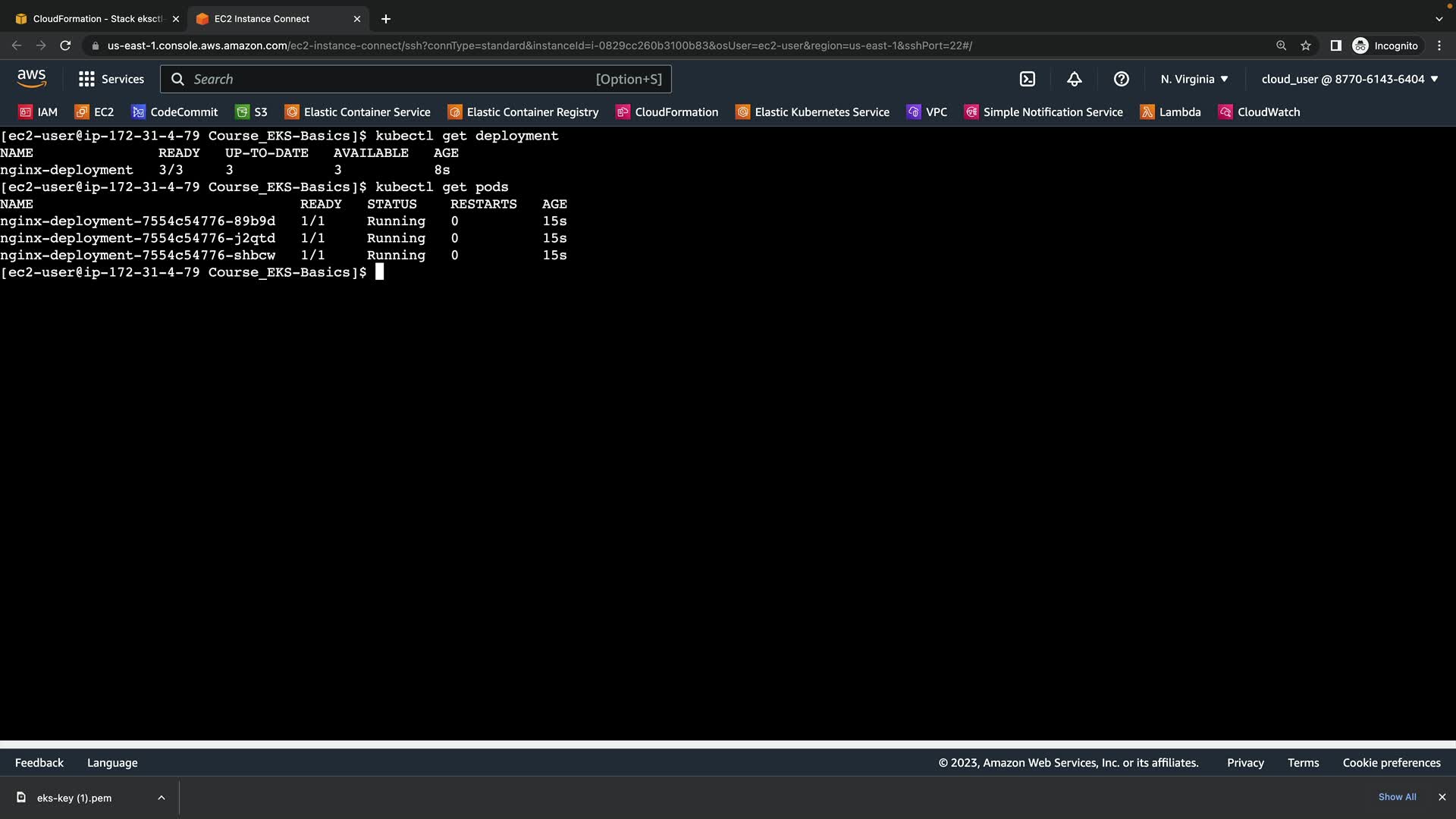Click the AWS logo home icon
1456x819 pixels.
[x=31, y=79]
